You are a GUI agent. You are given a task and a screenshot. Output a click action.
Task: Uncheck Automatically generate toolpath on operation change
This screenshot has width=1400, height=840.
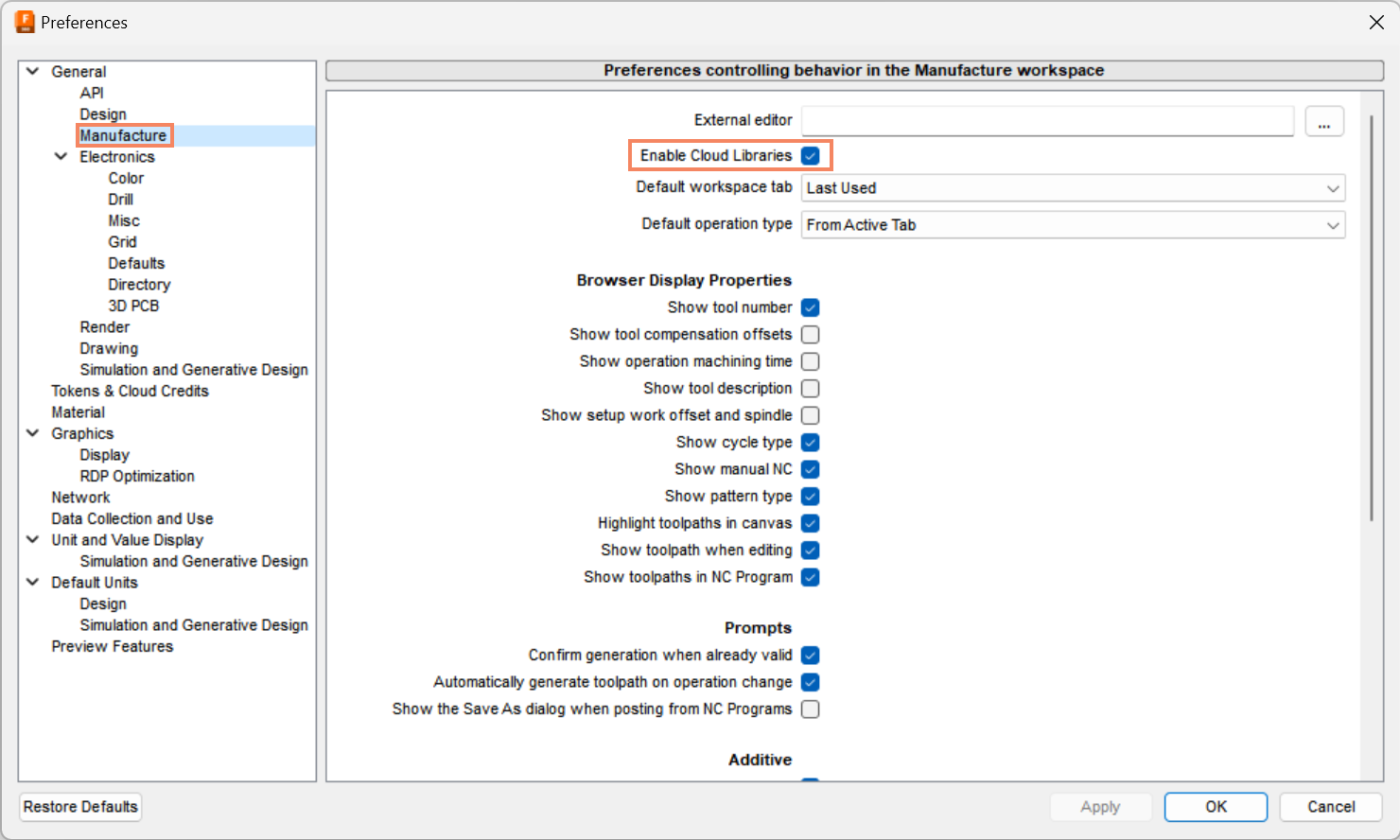tap(811, 682)
